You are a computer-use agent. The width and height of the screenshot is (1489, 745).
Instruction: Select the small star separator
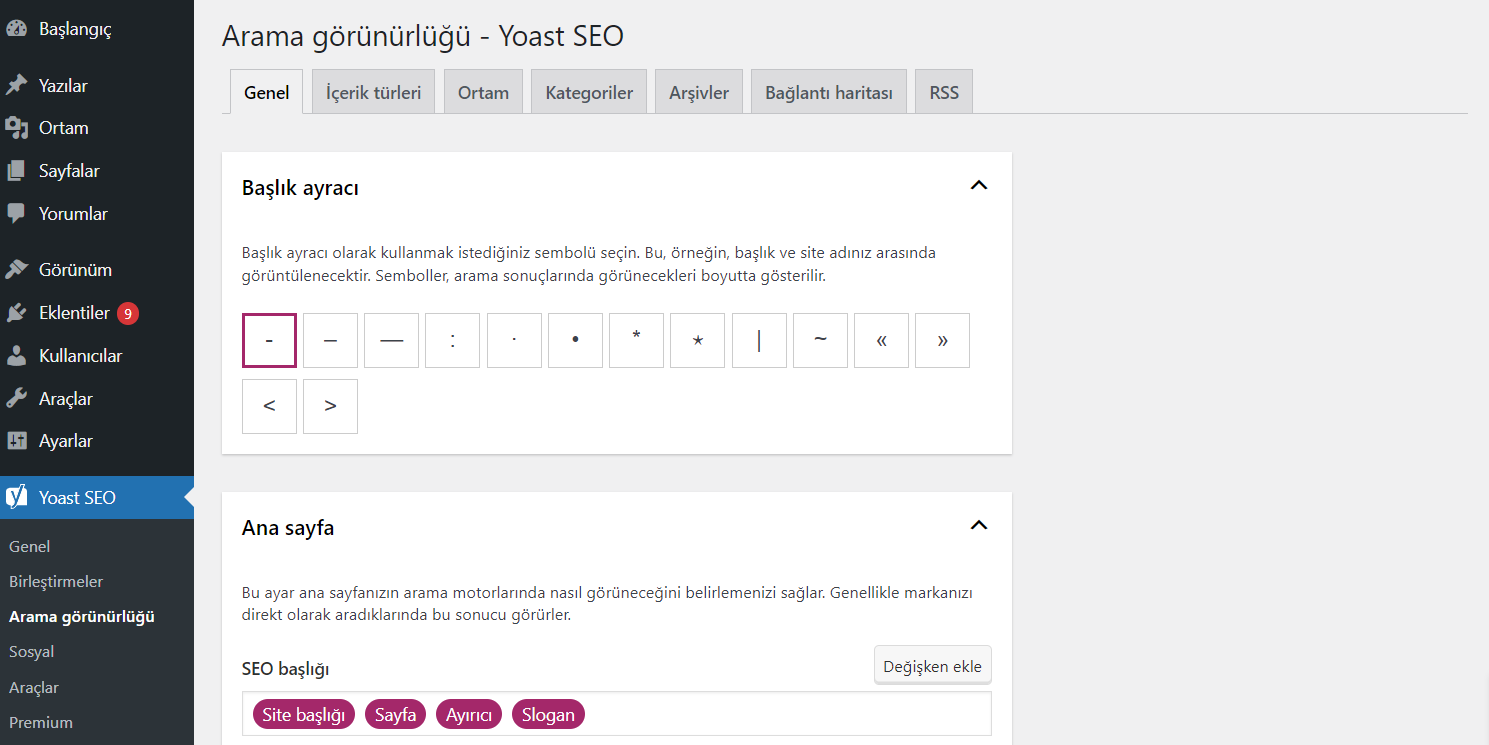tap(697, 340)
